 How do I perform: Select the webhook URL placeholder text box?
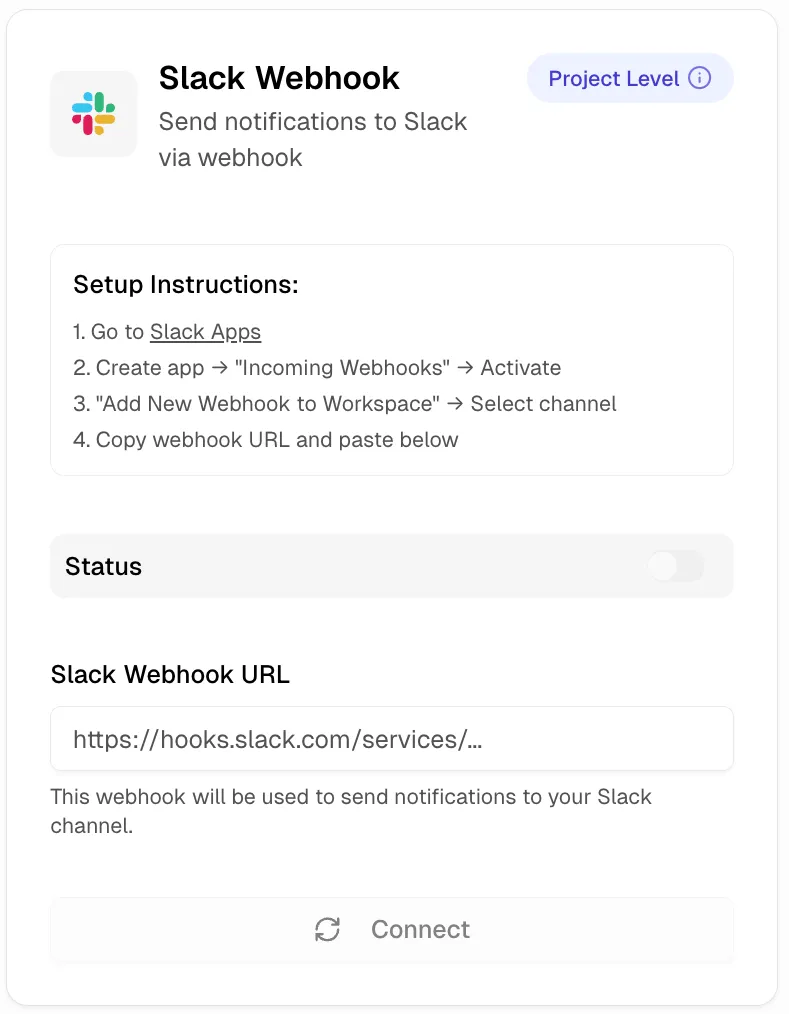pos(392,738)
